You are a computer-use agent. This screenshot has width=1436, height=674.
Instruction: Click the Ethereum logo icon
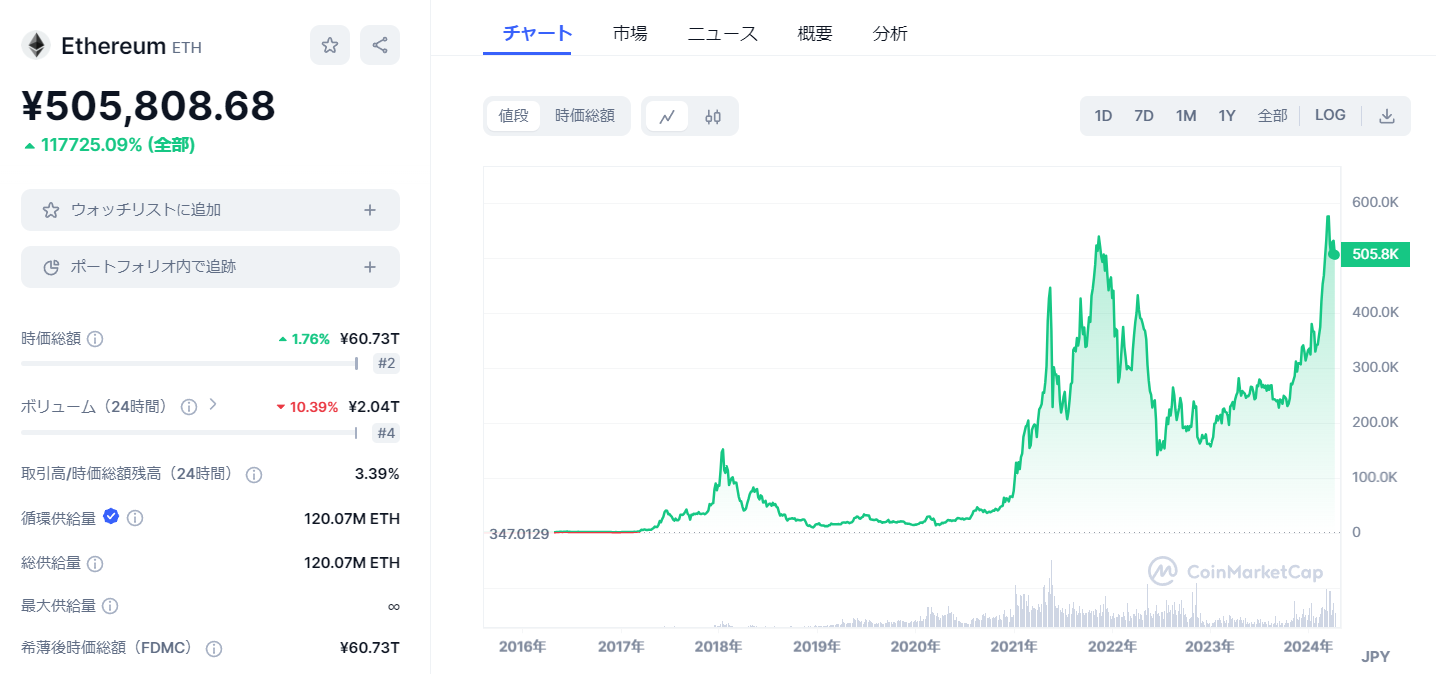tap(36, 45)
